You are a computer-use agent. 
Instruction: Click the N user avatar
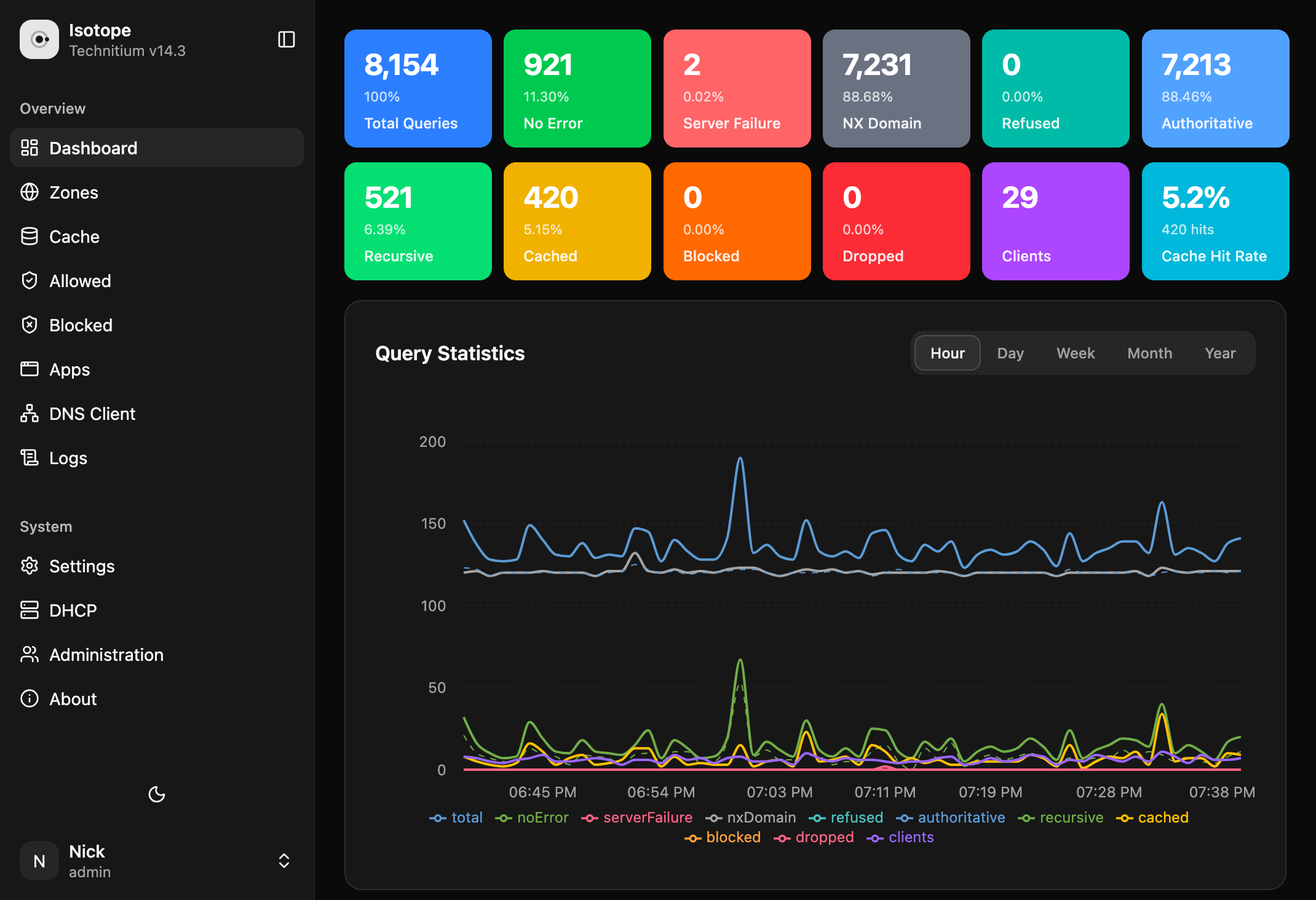(39, 861)
